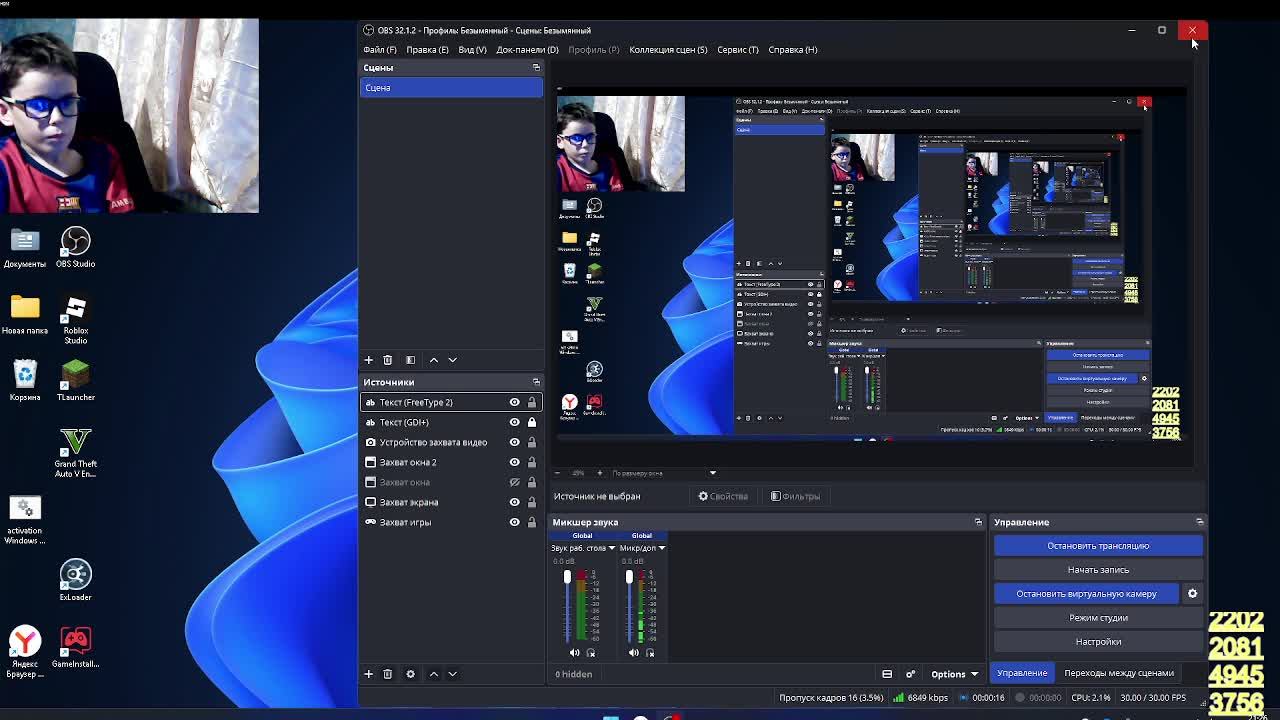Open scene filters icon in Сцены toolbar
This screenshot has width=1280, height=720.
[x=410, y=360]
